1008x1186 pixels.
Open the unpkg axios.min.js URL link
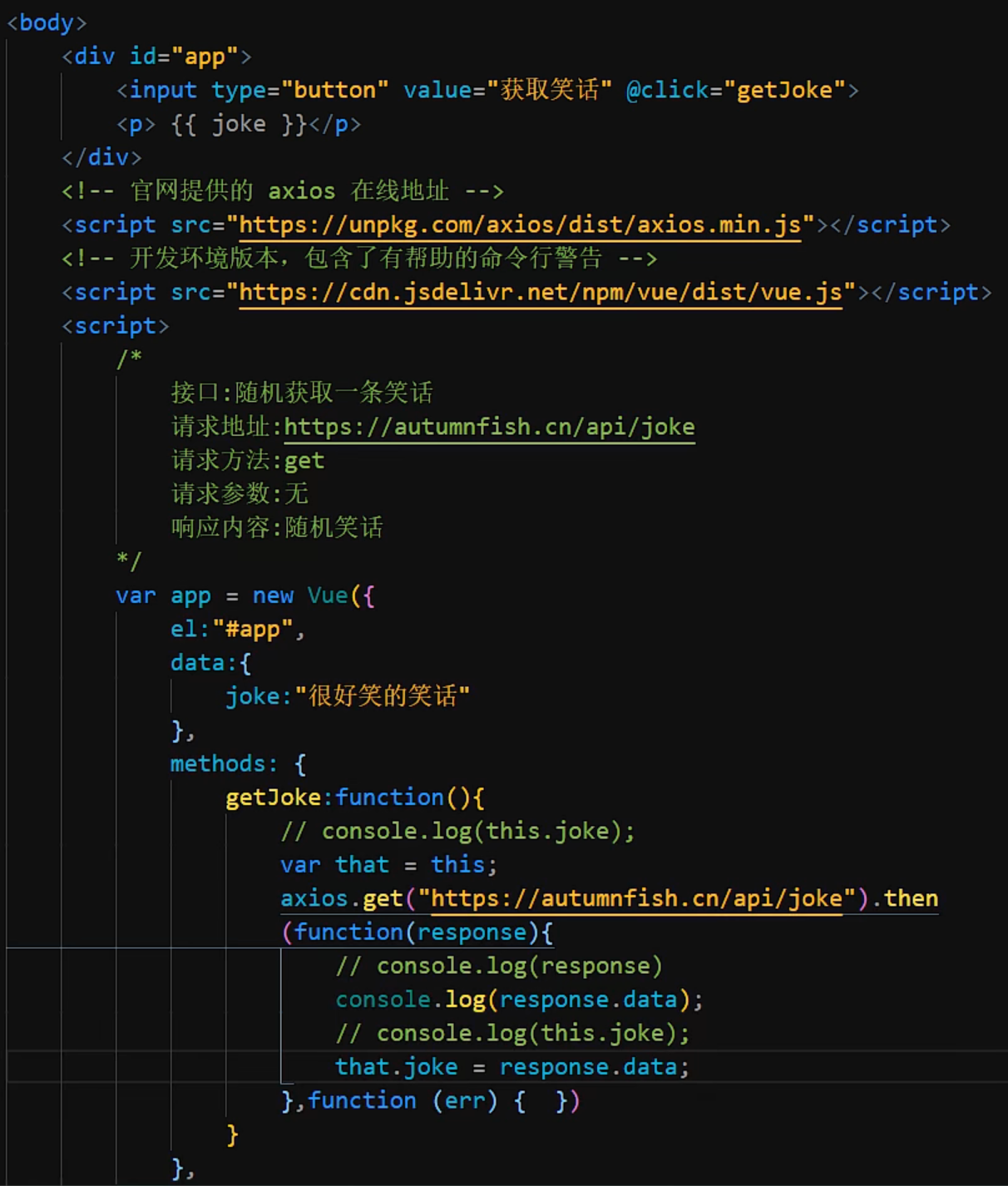[x=520, y=225]
